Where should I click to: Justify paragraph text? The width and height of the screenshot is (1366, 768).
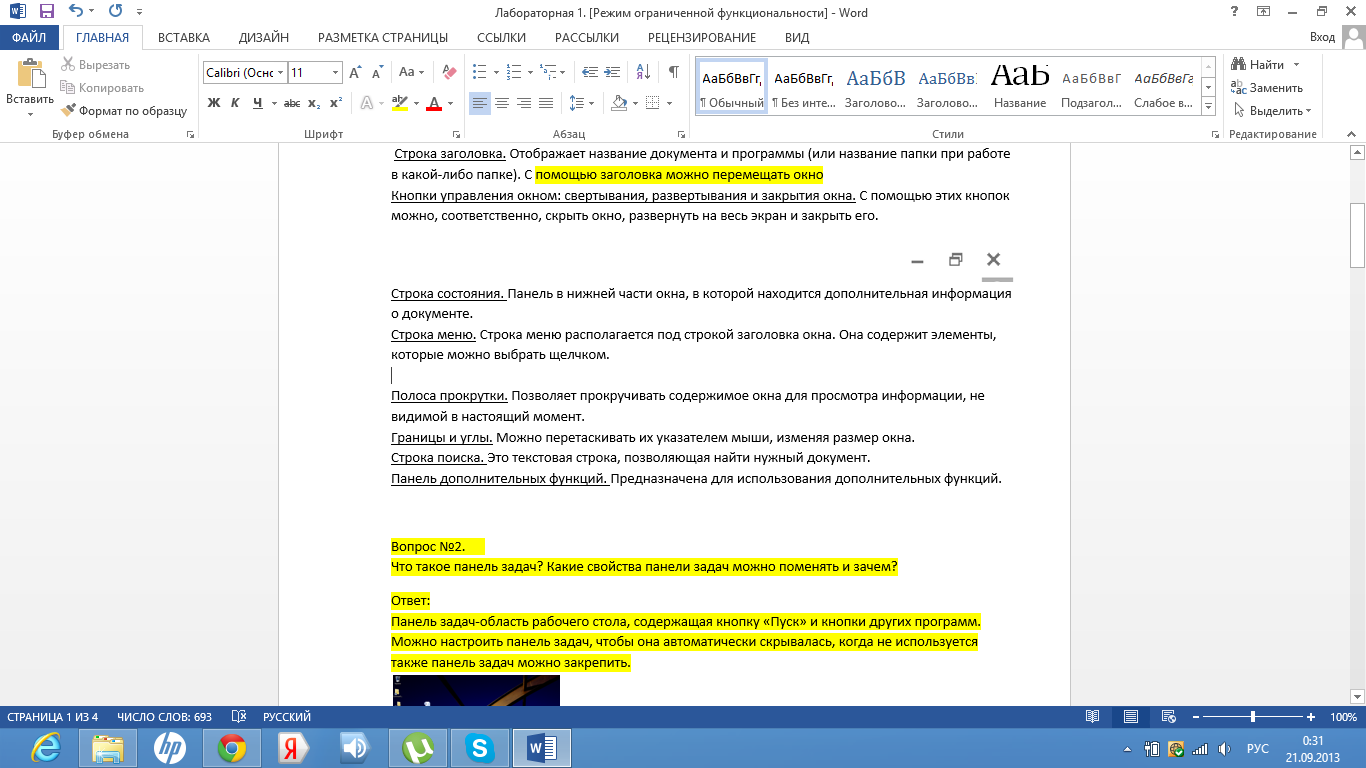[x=546, y=103]
